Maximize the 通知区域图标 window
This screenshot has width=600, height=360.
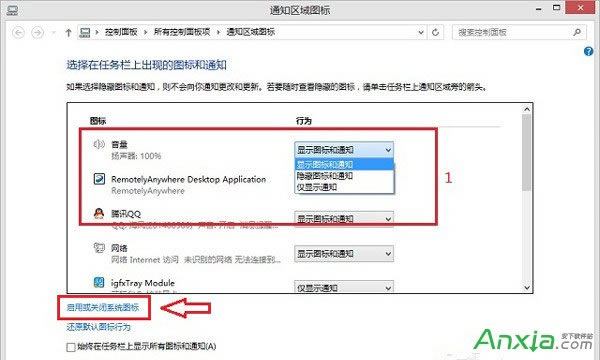coord(557,8)
